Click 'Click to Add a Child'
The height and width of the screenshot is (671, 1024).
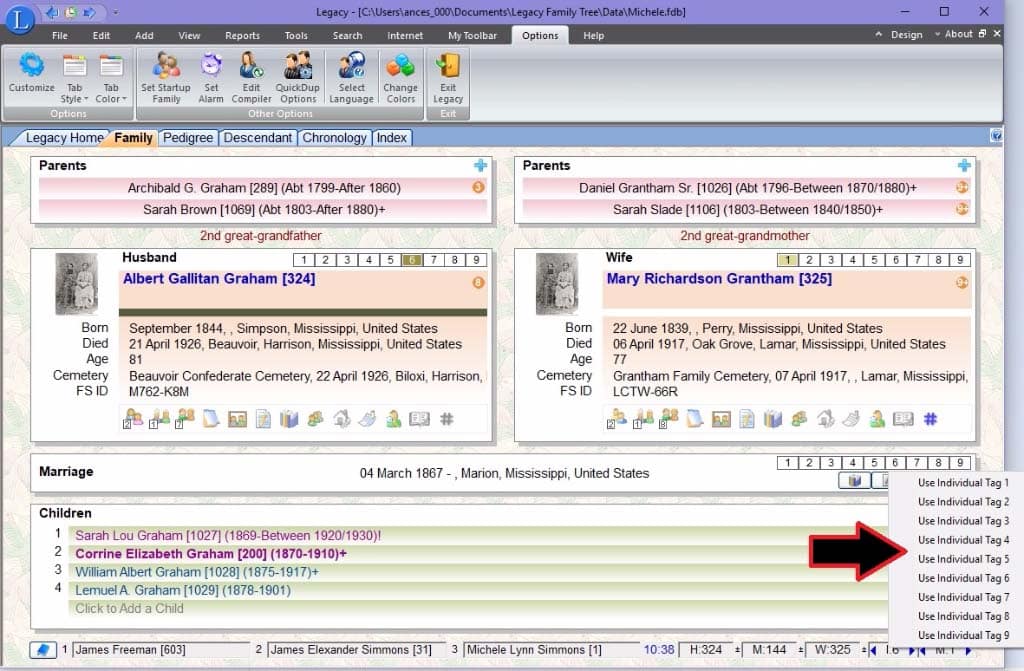[129, 608]
